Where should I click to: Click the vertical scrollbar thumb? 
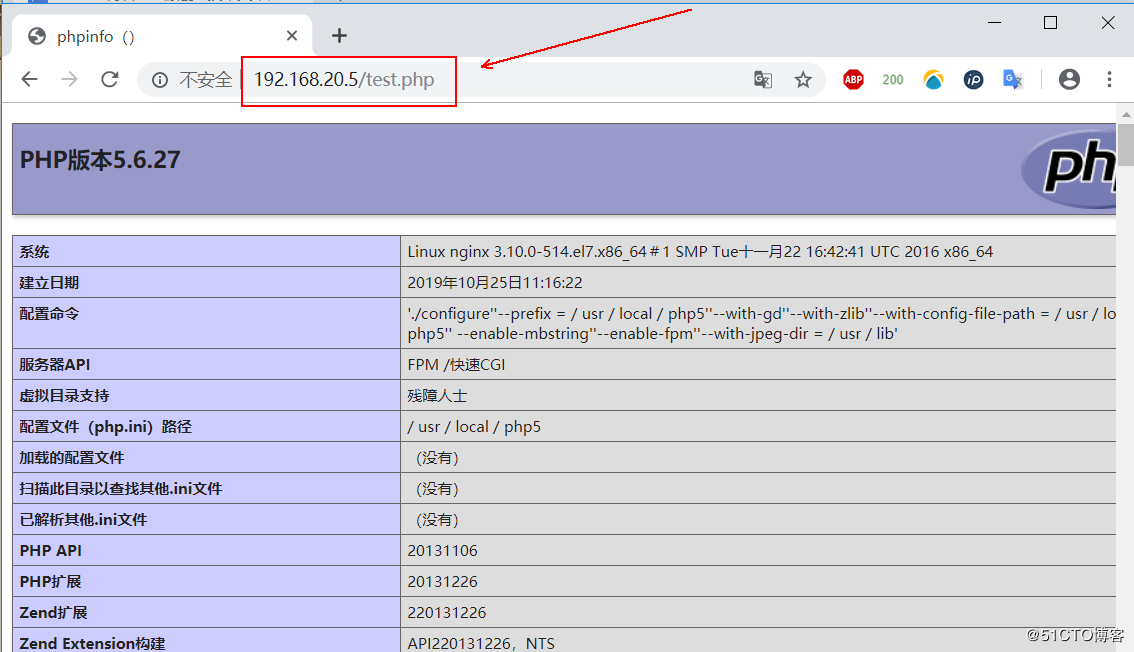(1126, 145)
